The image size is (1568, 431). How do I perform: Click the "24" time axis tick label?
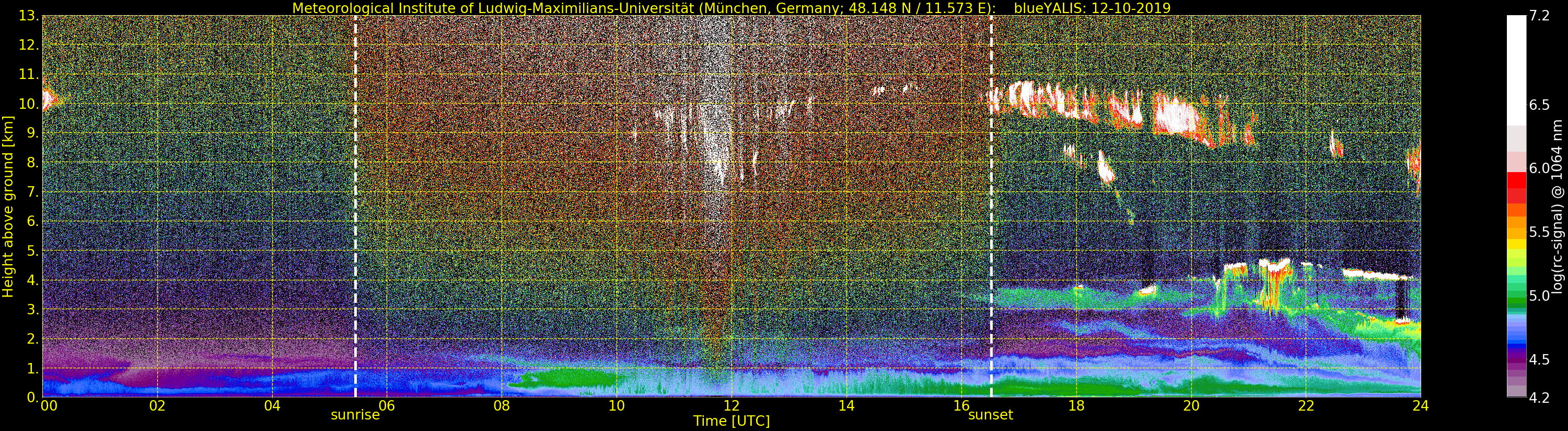tap(1421, 406)
